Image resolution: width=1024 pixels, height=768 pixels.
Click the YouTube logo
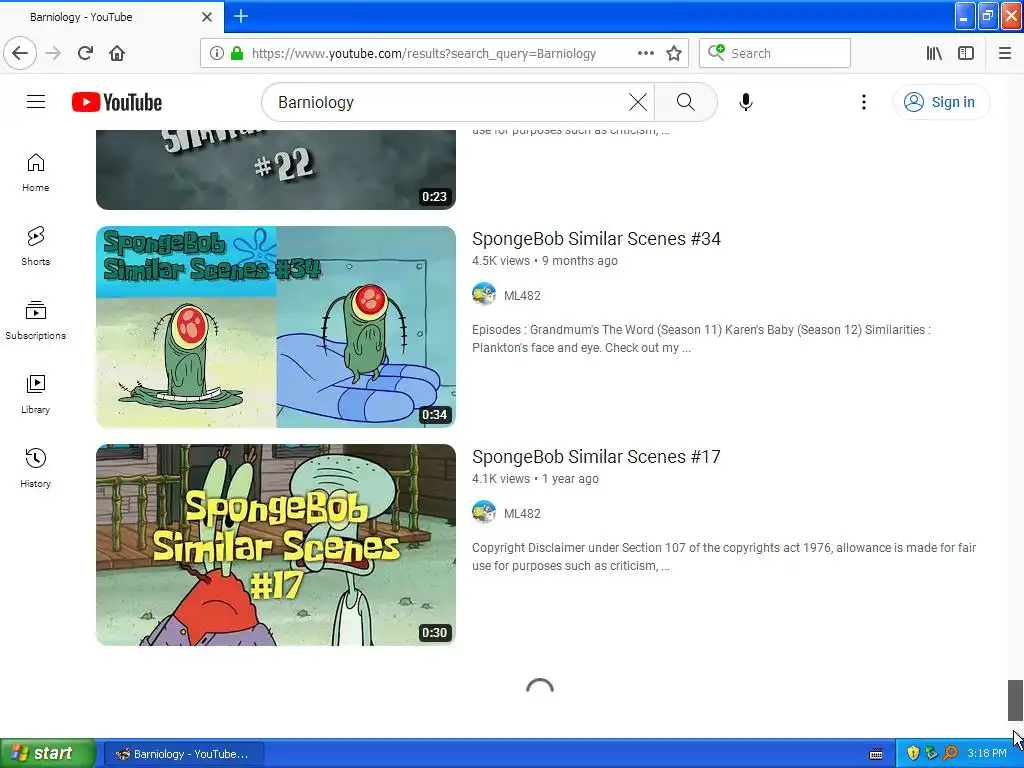(x=117, y=102)
